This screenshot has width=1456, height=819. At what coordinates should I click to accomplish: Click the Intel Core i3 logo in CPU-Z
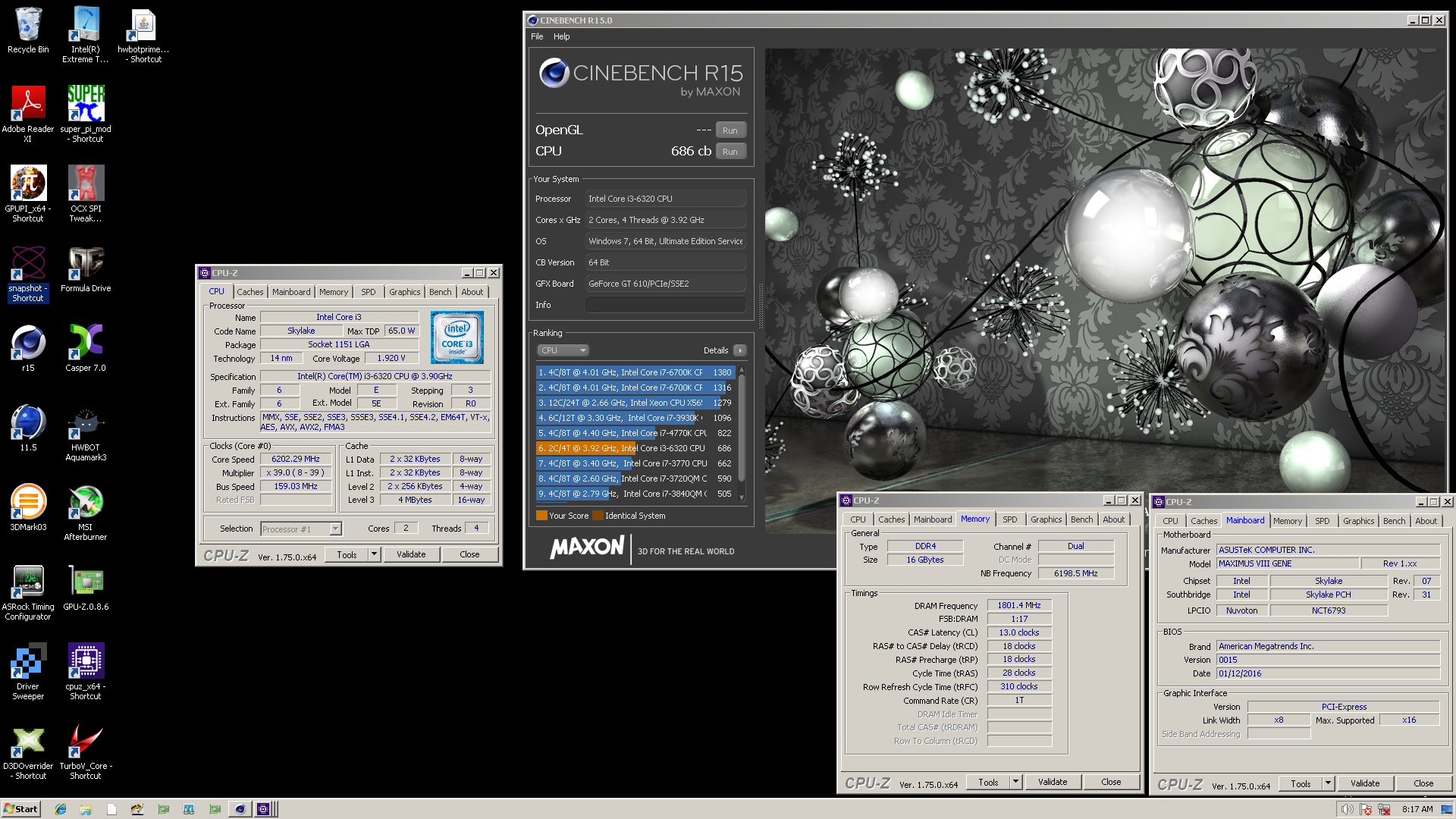coord(457,337)
